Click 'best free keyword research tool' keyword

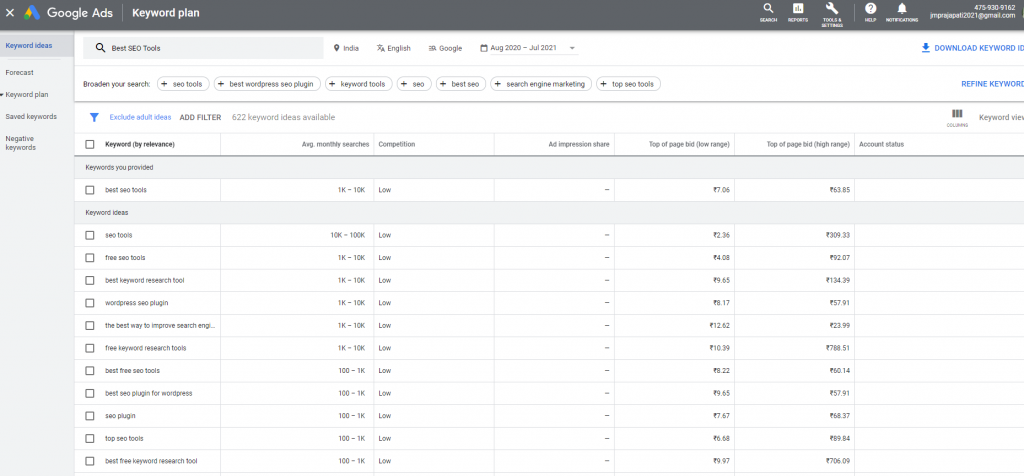151,461
